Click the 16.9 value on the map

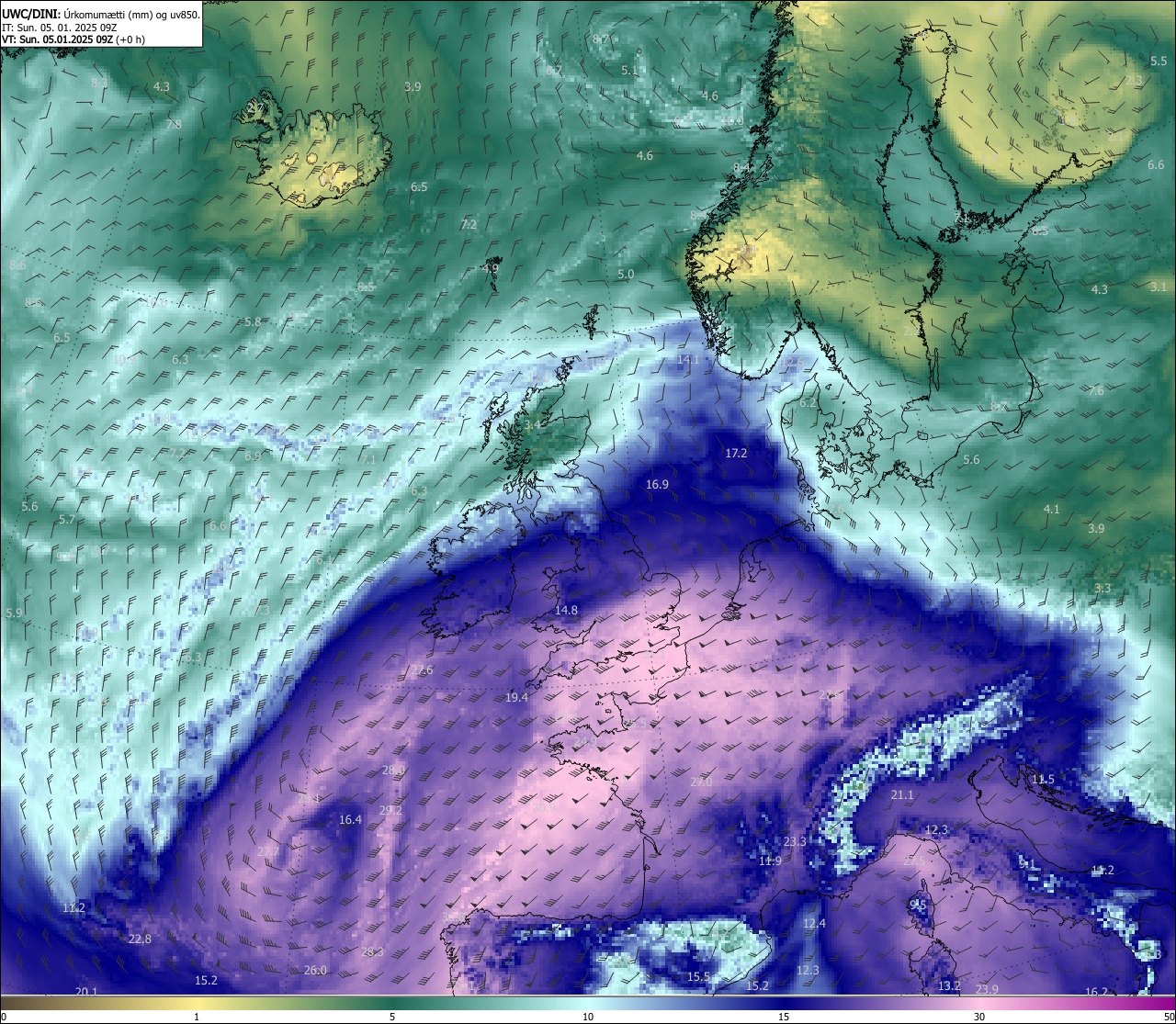657,484
